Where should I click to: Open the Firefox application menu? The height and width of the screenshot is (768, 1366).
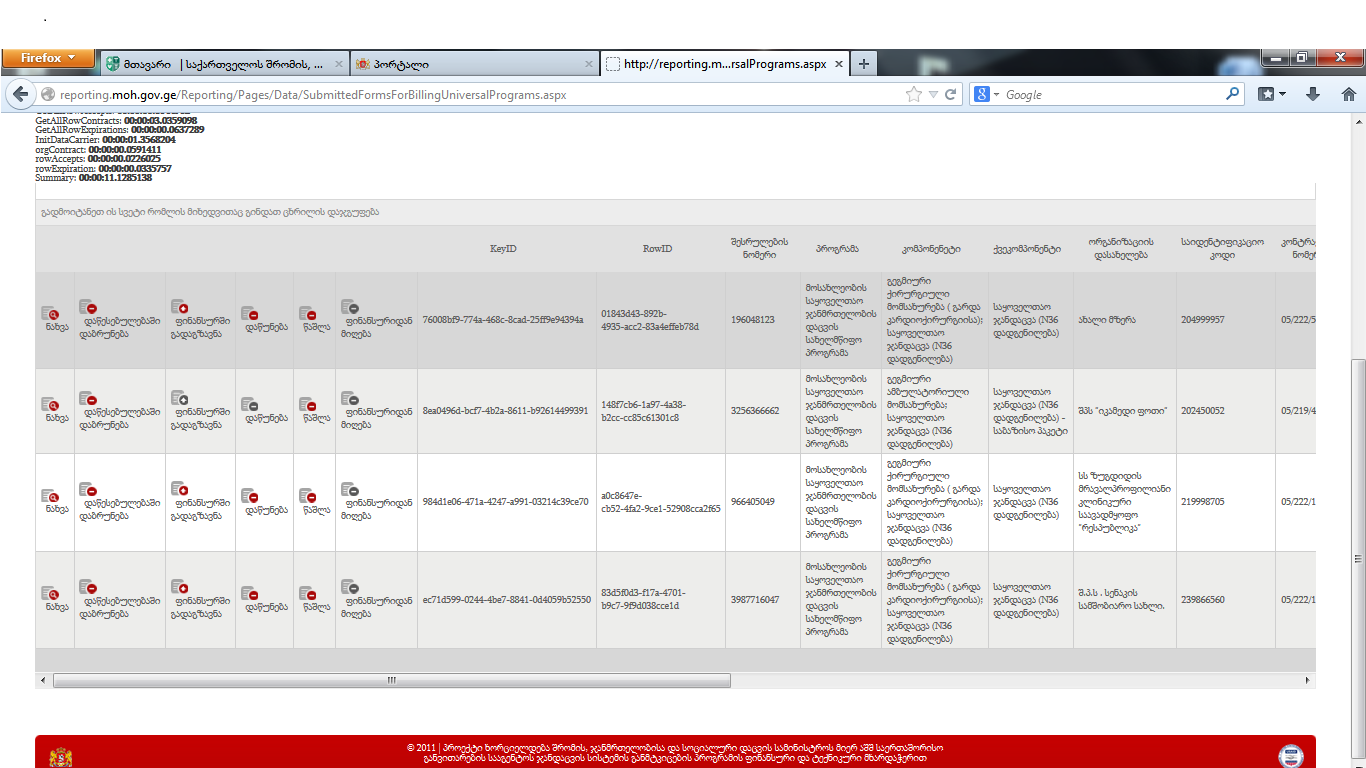click(48, 58)
